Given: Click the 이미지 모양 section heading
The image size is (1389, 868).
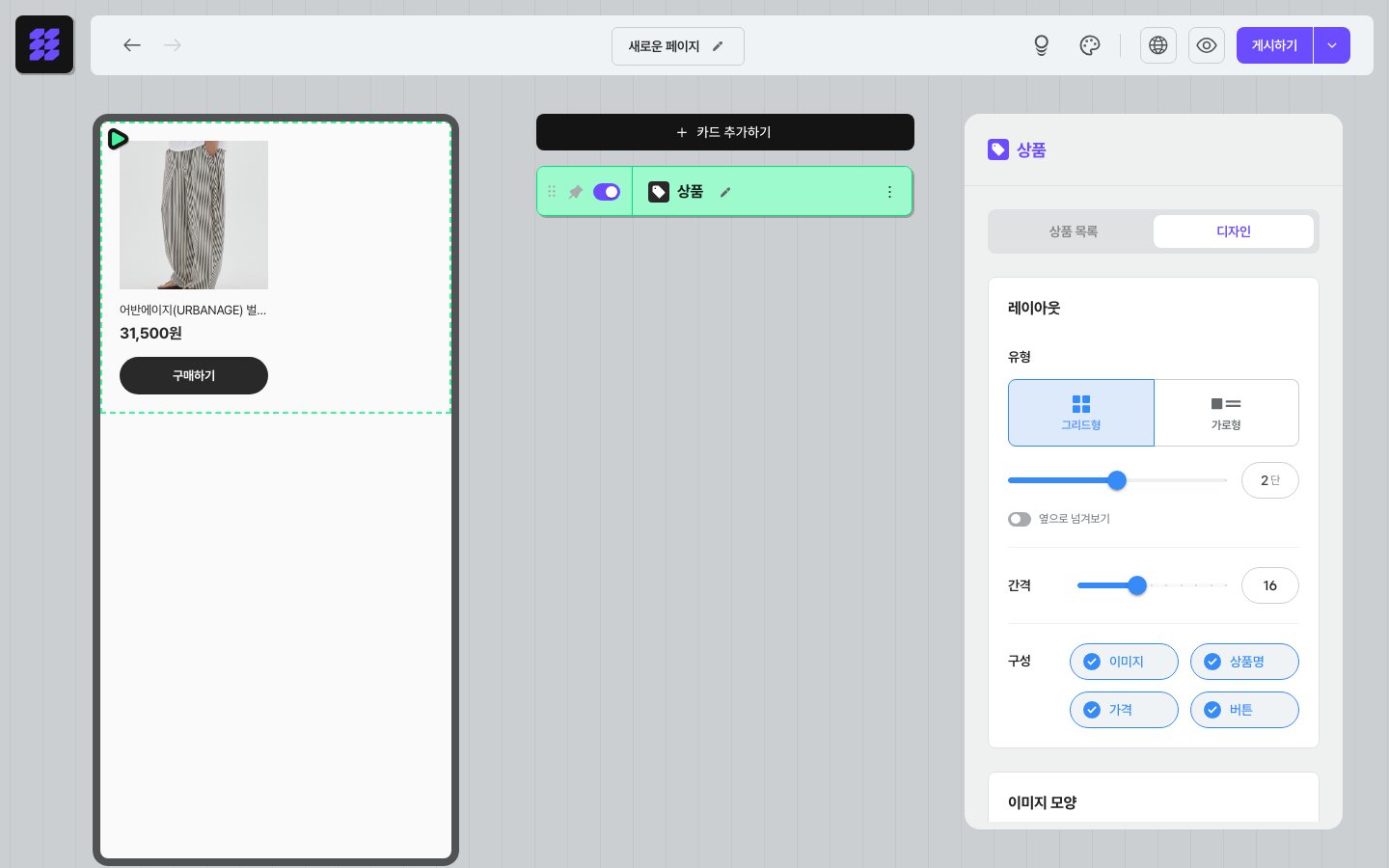Looking at the screenshot, I should coord(1042,802).
